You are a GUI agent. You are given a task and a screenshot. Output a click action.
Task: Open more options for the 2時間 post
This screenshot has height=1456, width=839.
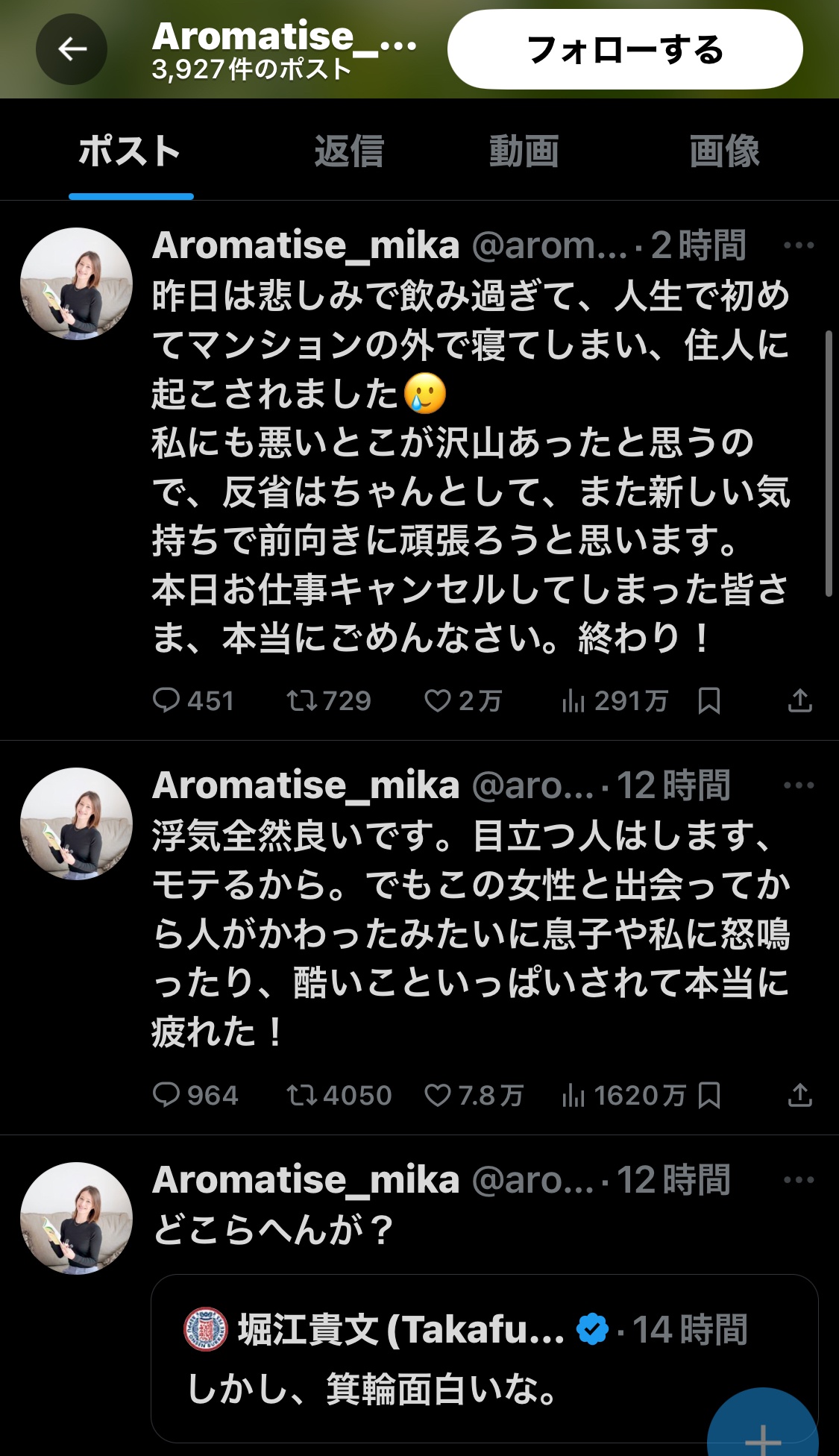pos(799,245)
